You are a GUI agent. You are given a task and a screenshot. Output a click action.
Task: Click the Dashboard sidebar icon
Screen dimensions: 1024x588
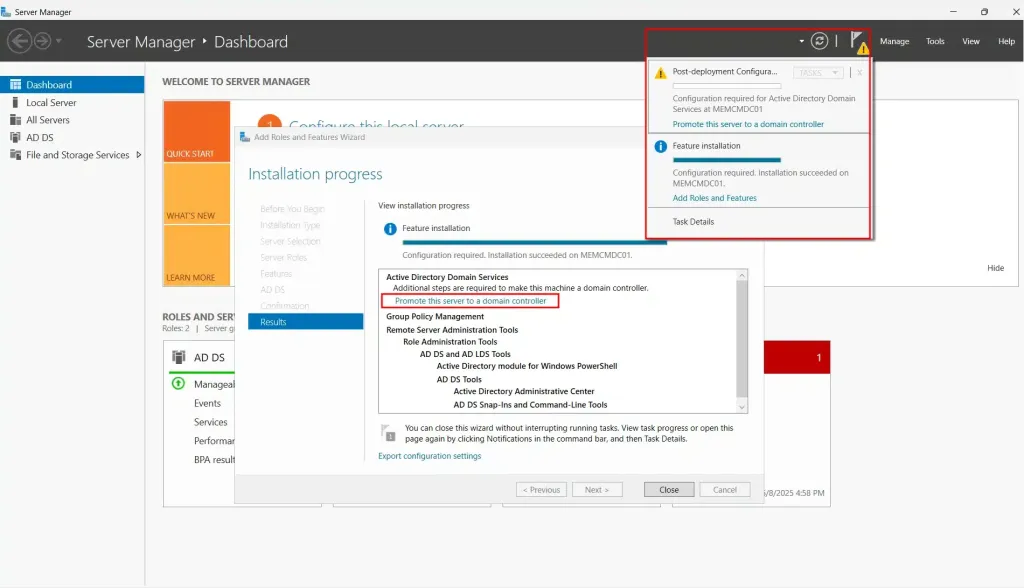tap(16, 84)
